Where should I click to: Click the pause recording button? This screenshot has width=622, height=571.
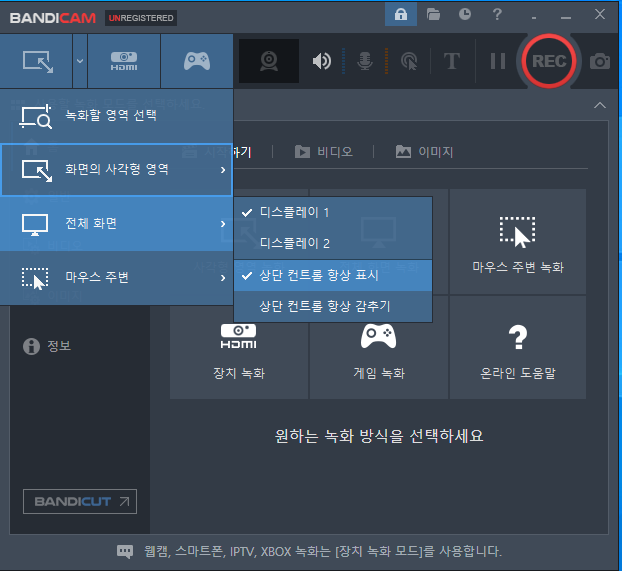pyautogui.click(x=498, y=61)
